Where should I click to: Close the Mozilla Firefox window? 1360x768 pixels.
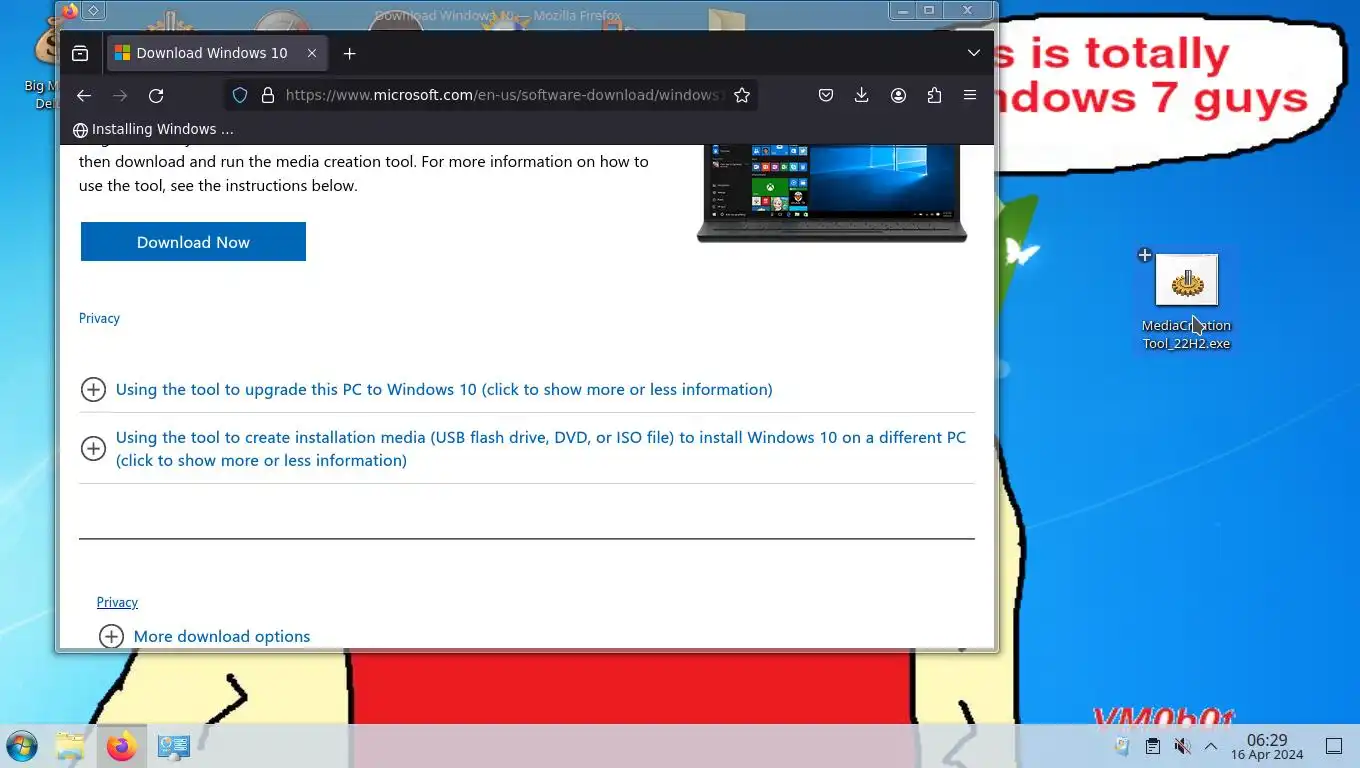968,11
